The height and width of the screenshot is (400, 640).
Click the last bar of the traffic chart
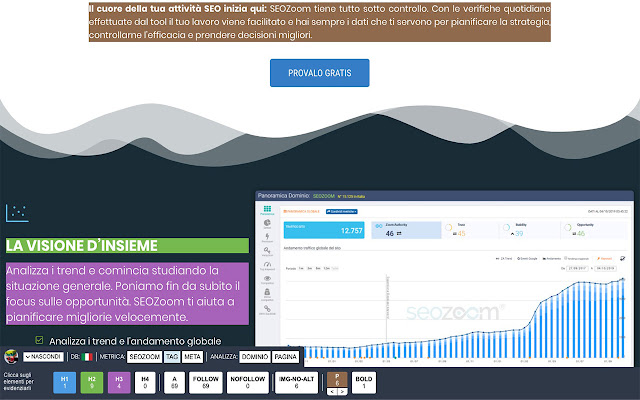(623, 318)
